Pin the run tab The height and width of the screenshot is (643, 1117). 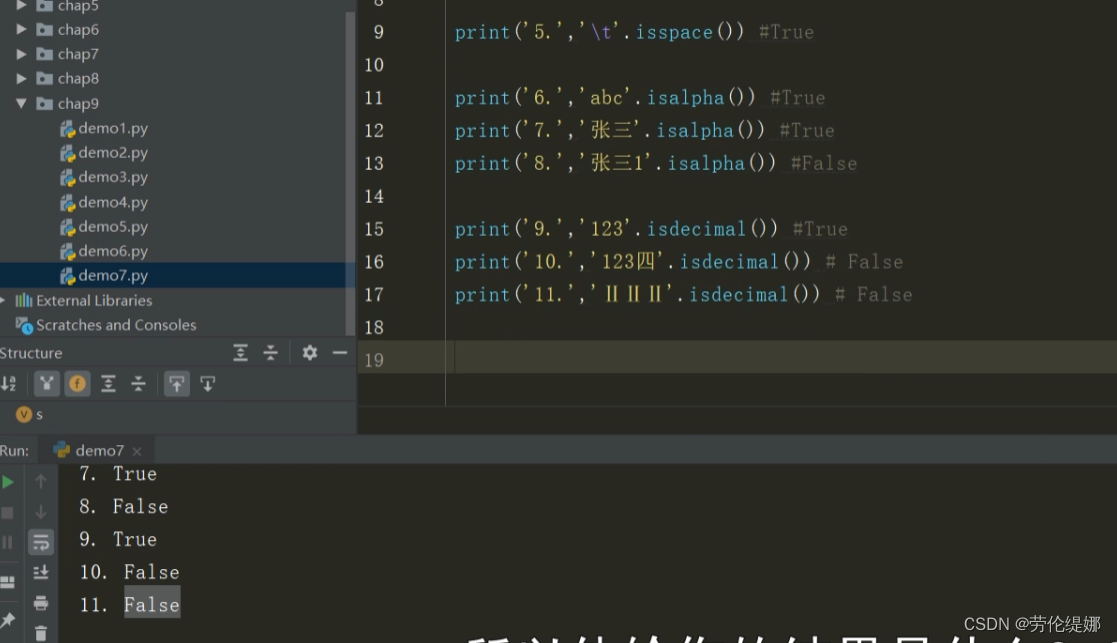[8, 621]
